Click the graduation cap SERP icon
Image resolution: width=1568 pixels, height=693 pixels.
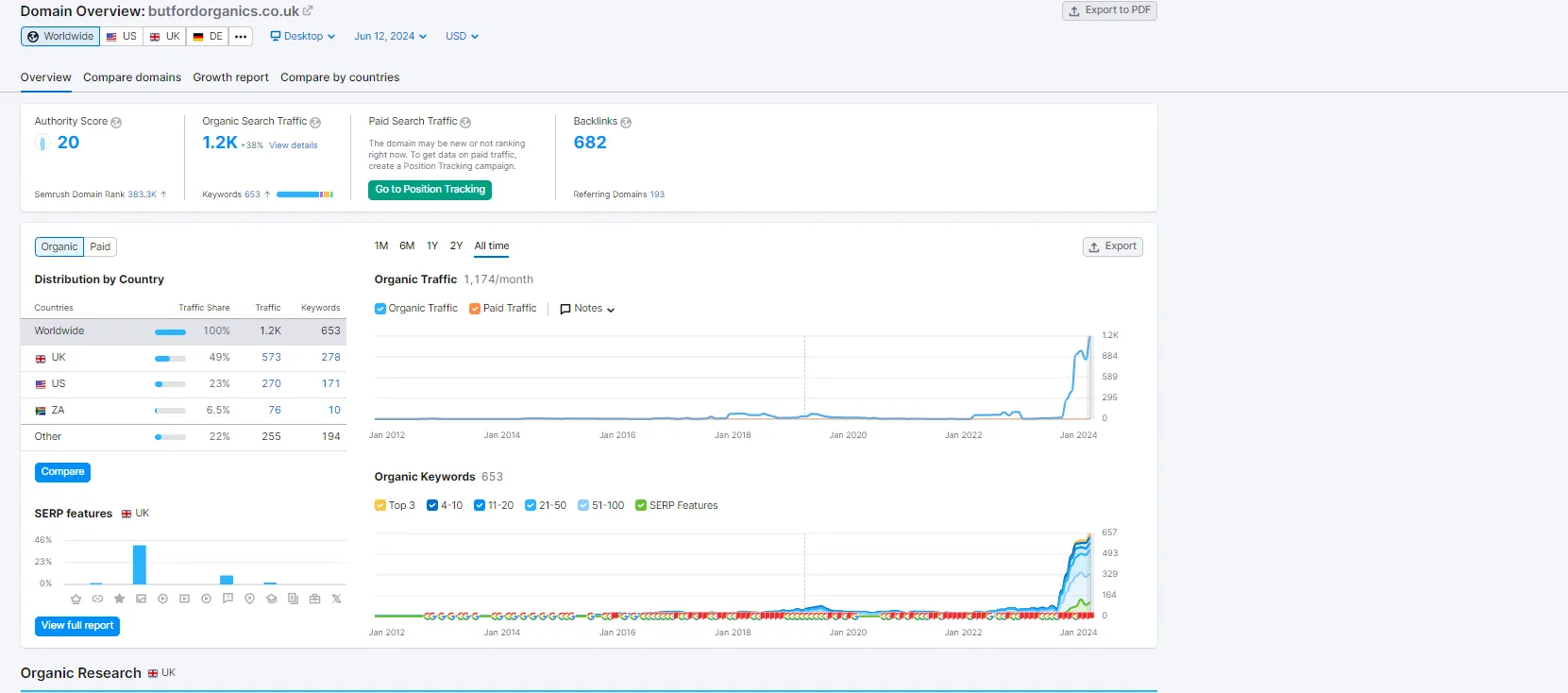point(271,599)
